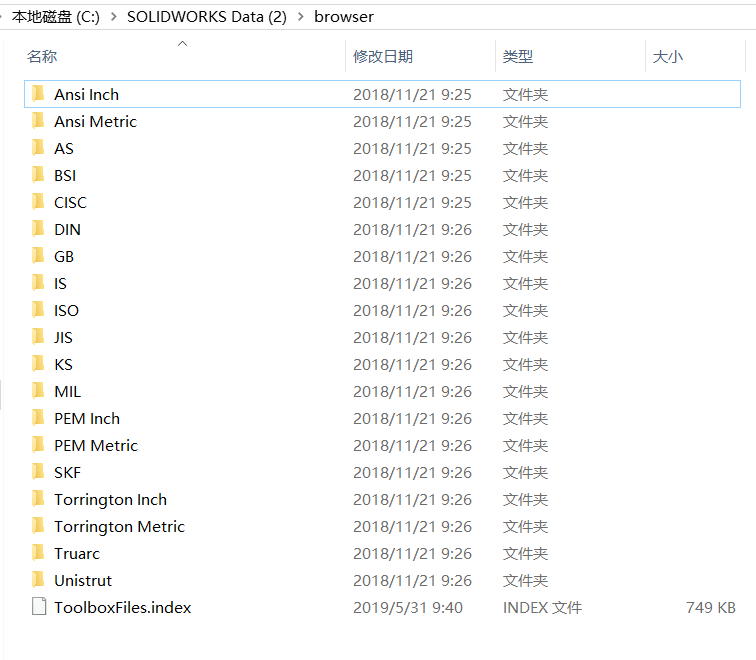The height and width of the screenshot is (660, 756).
Task: Click the MIL folder icon
Action: 39,391
